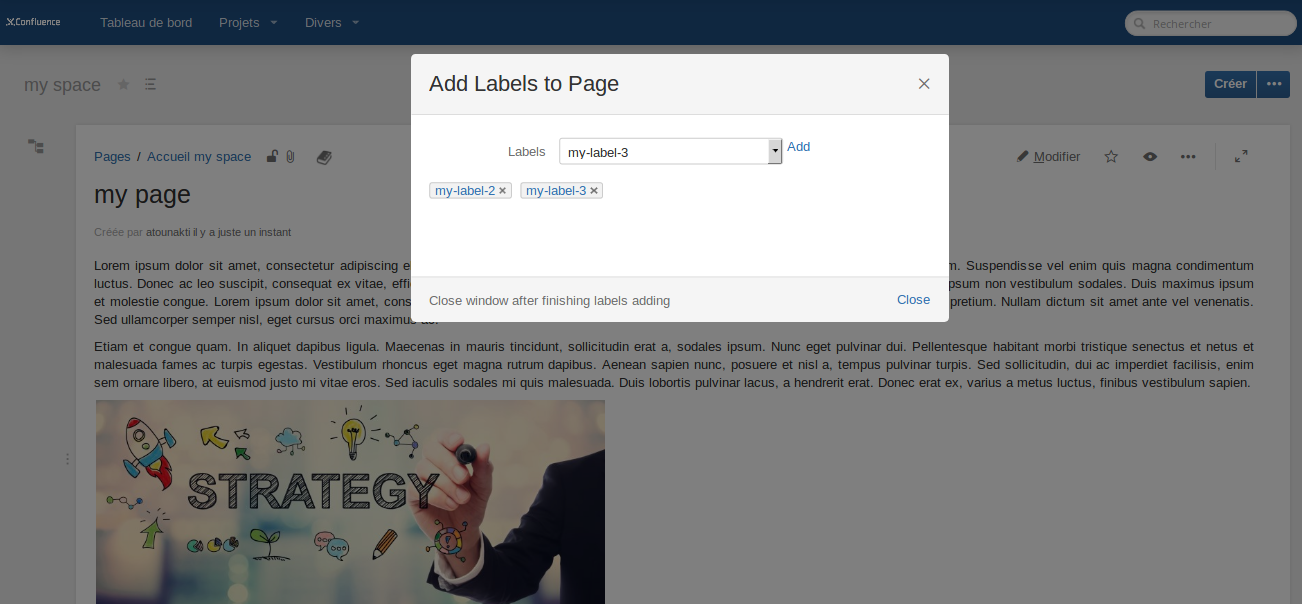1302x604 pixels.
Task: Remove the my-label-3 label
Action: pos(594,191)
